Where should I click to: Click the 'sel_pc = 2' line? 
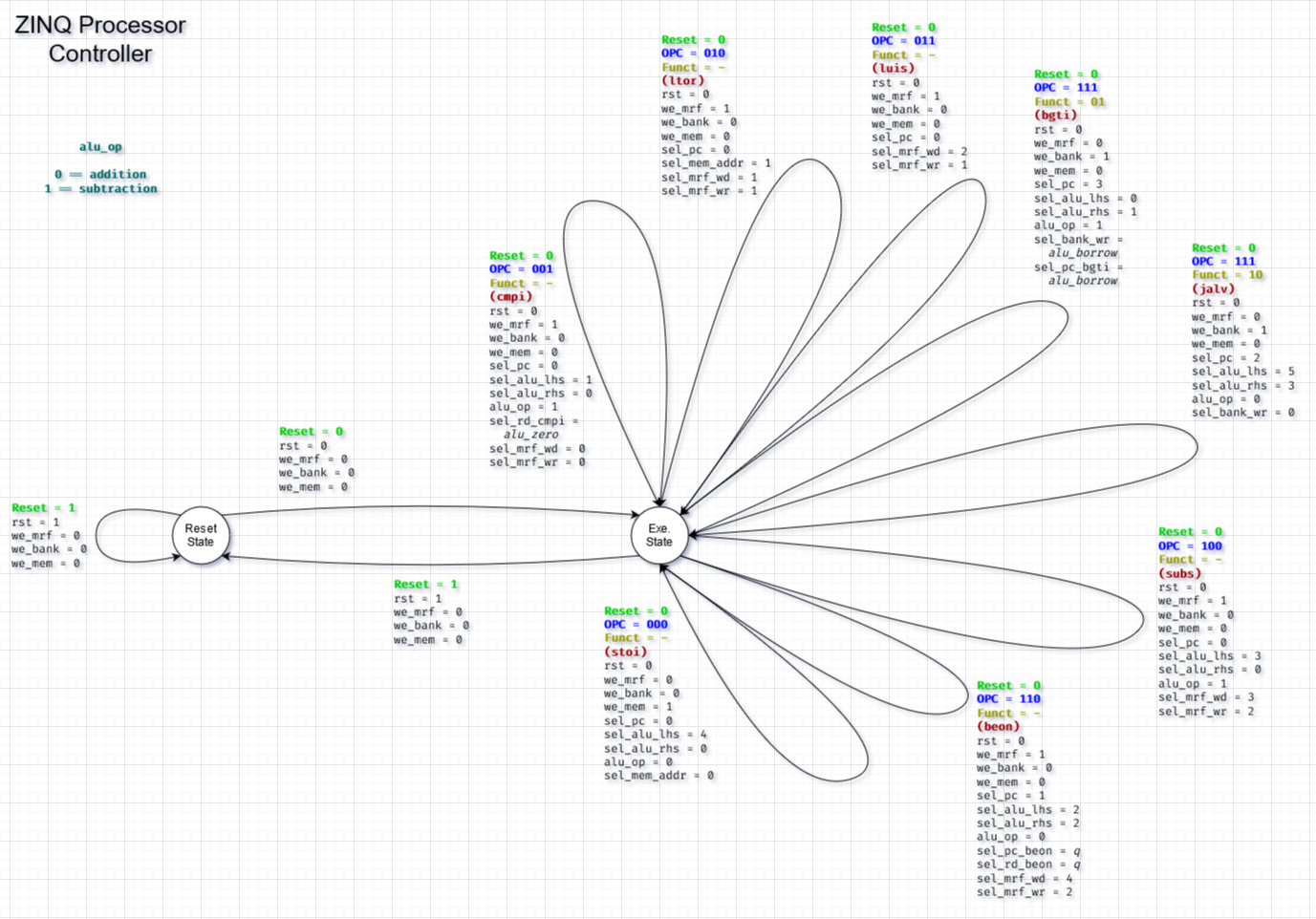(x=1226, y=358)
